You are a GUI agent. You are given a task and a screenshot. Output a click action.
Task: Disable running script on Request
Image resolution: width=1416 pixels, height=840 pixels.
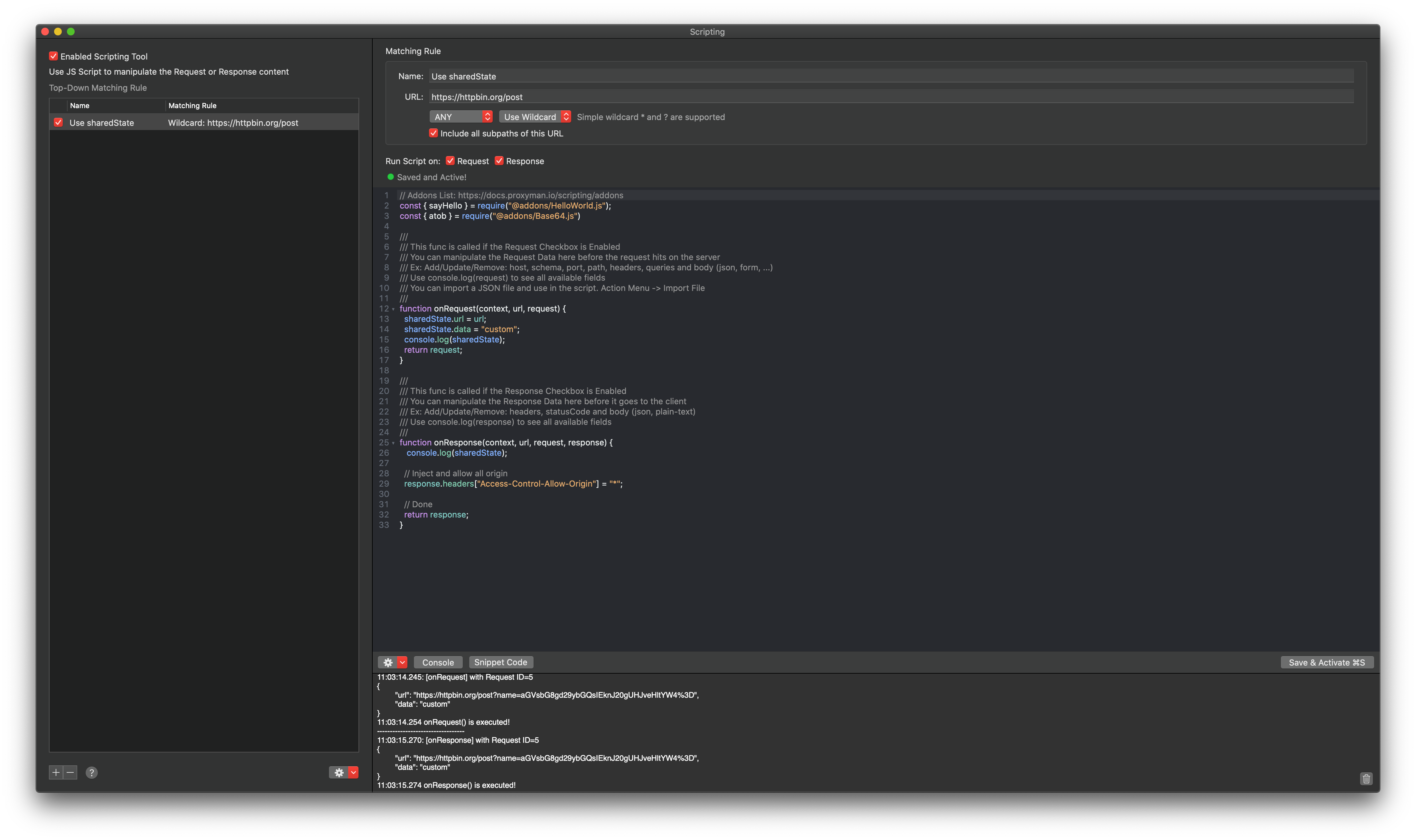(451, 161)
